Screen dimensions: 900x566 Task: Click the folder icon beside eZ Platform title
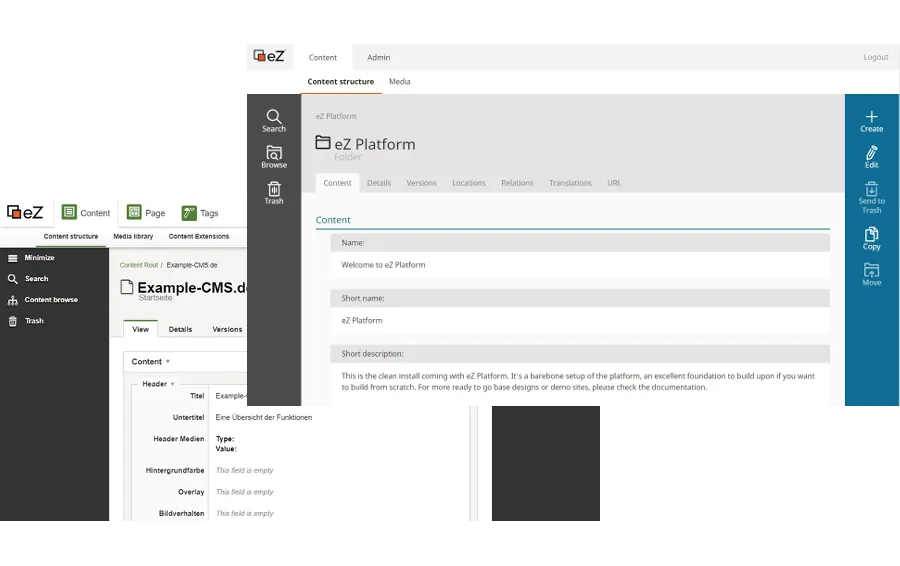323,142
